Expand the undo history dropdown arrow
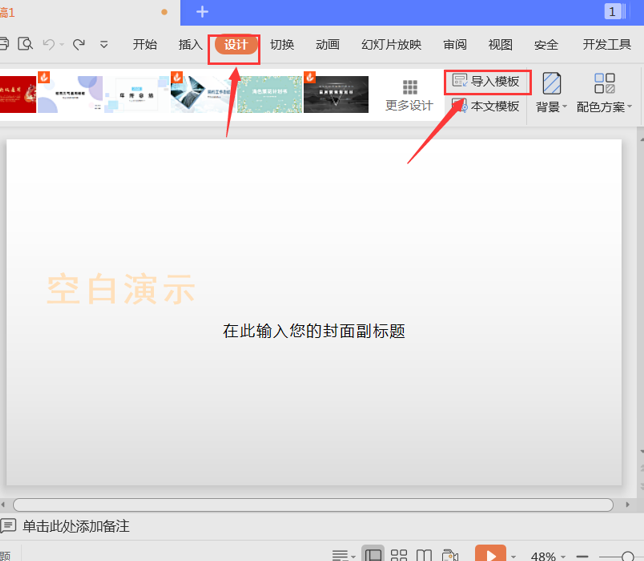Image resolution: width=644 pixels, height=561 pixels. [x=62, y=44]
